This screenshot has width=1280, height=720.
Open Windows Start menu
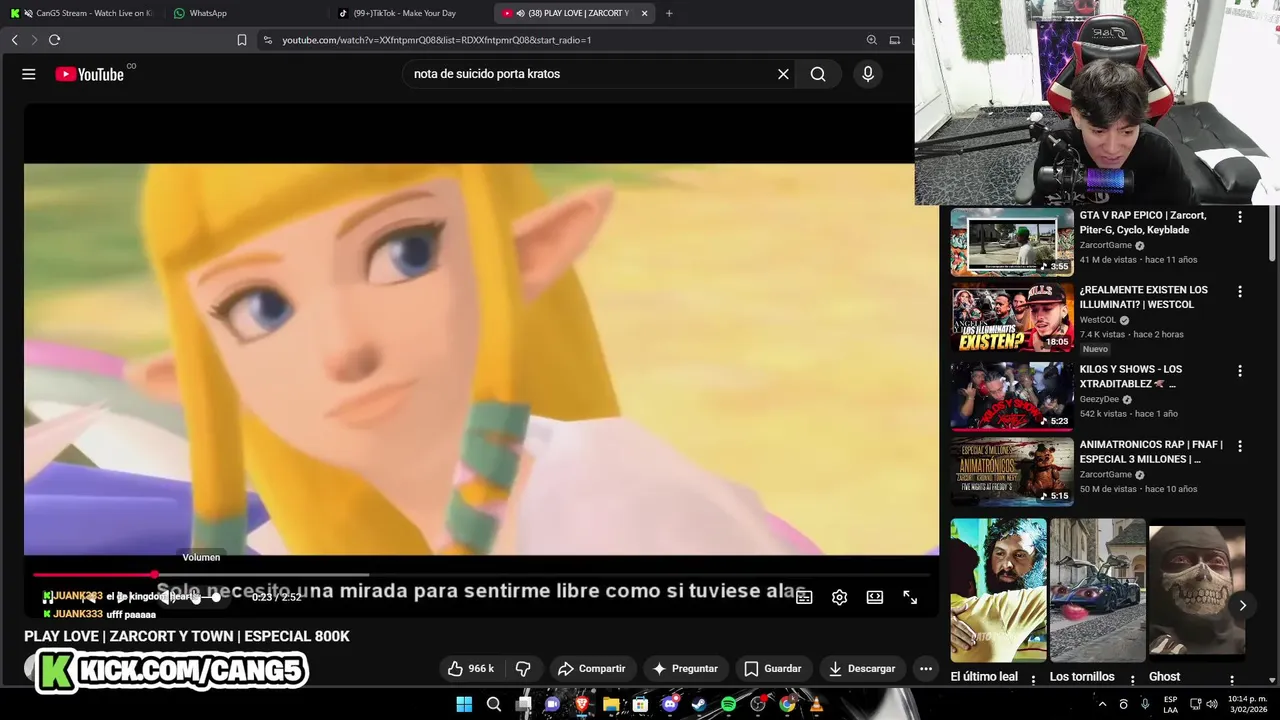click(464, 704)
